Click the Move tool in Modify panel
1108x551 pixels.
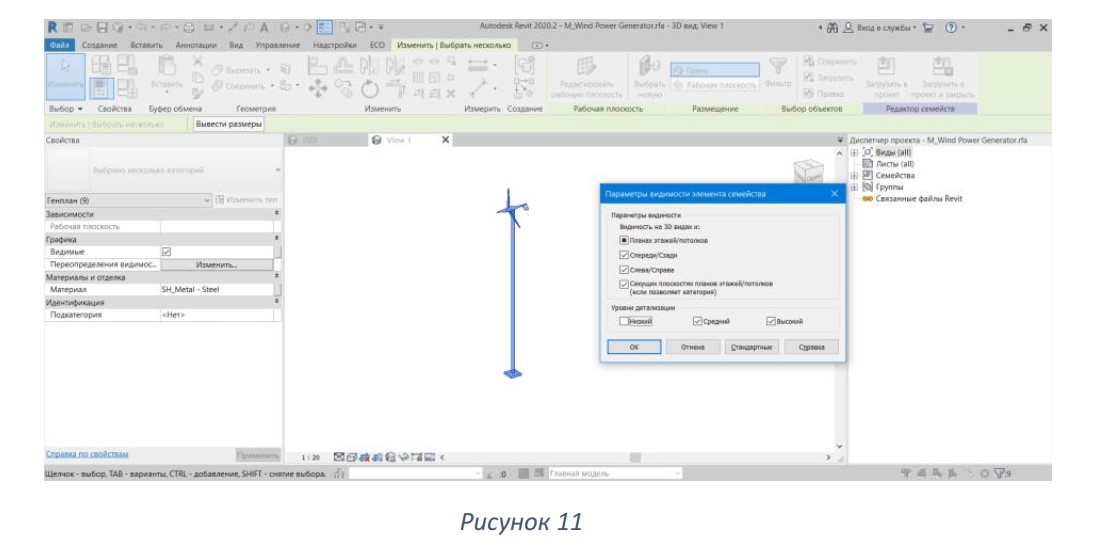coord(319,89)
